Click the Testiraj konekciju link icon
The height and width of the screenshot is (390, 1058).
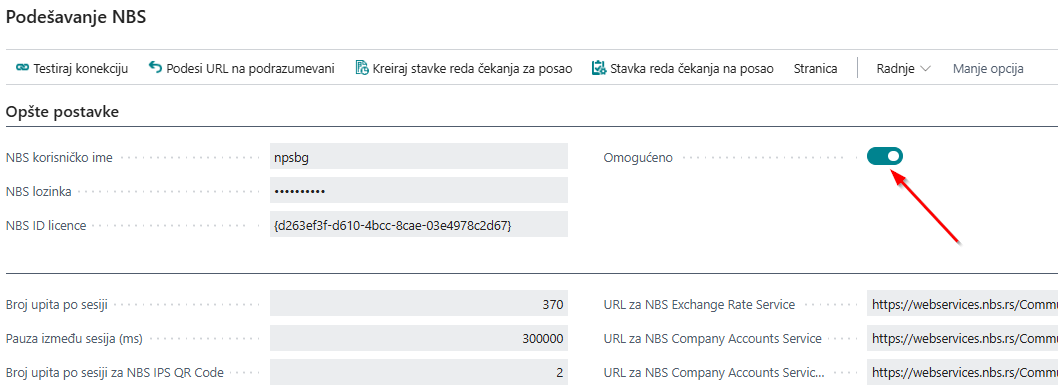[x=22, y=68]
